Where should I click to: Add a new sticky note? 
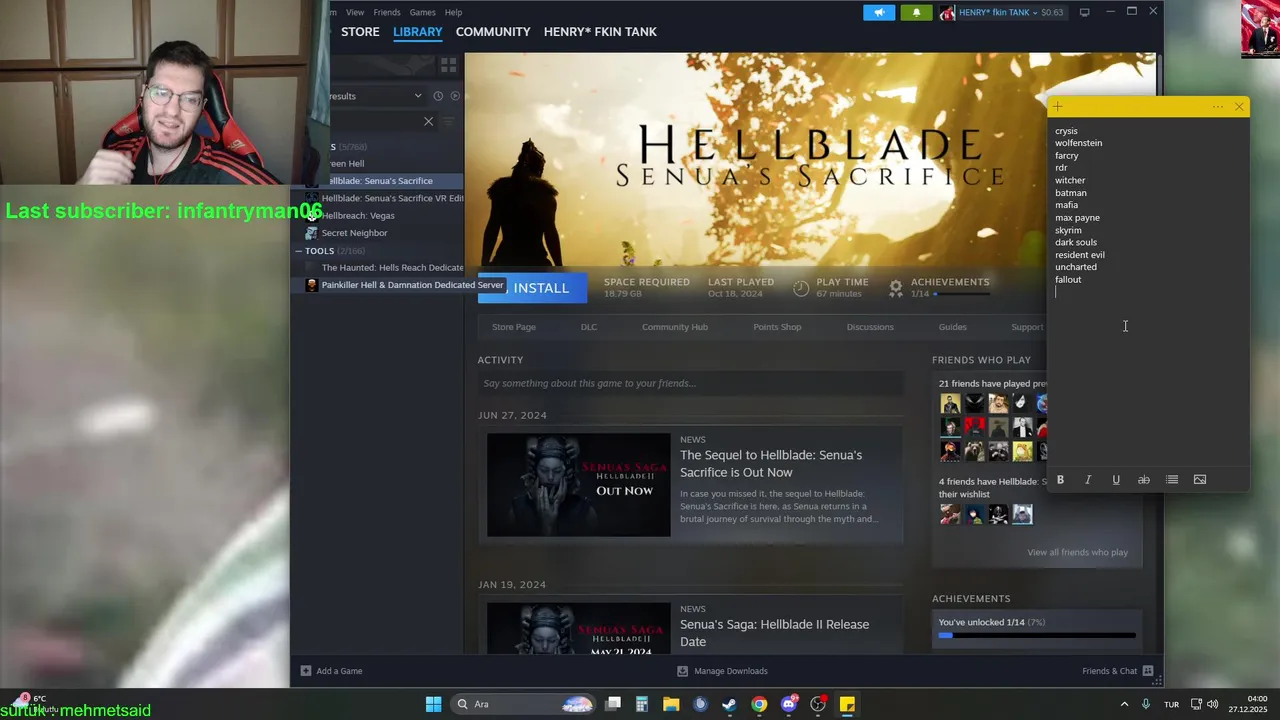[1058, 107]
